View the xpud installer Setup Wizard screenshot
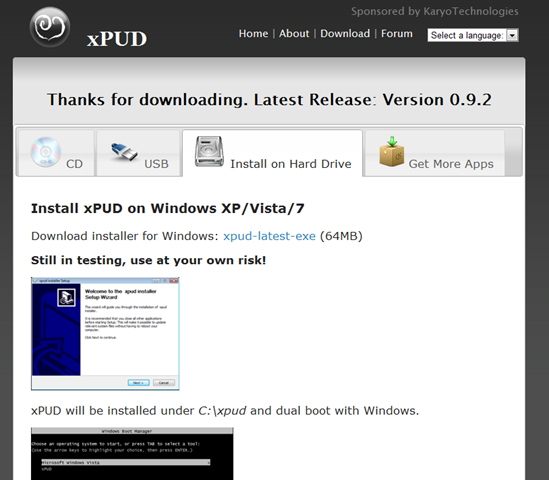The height and width of the screenshot is (480, 549). [105, 334]
